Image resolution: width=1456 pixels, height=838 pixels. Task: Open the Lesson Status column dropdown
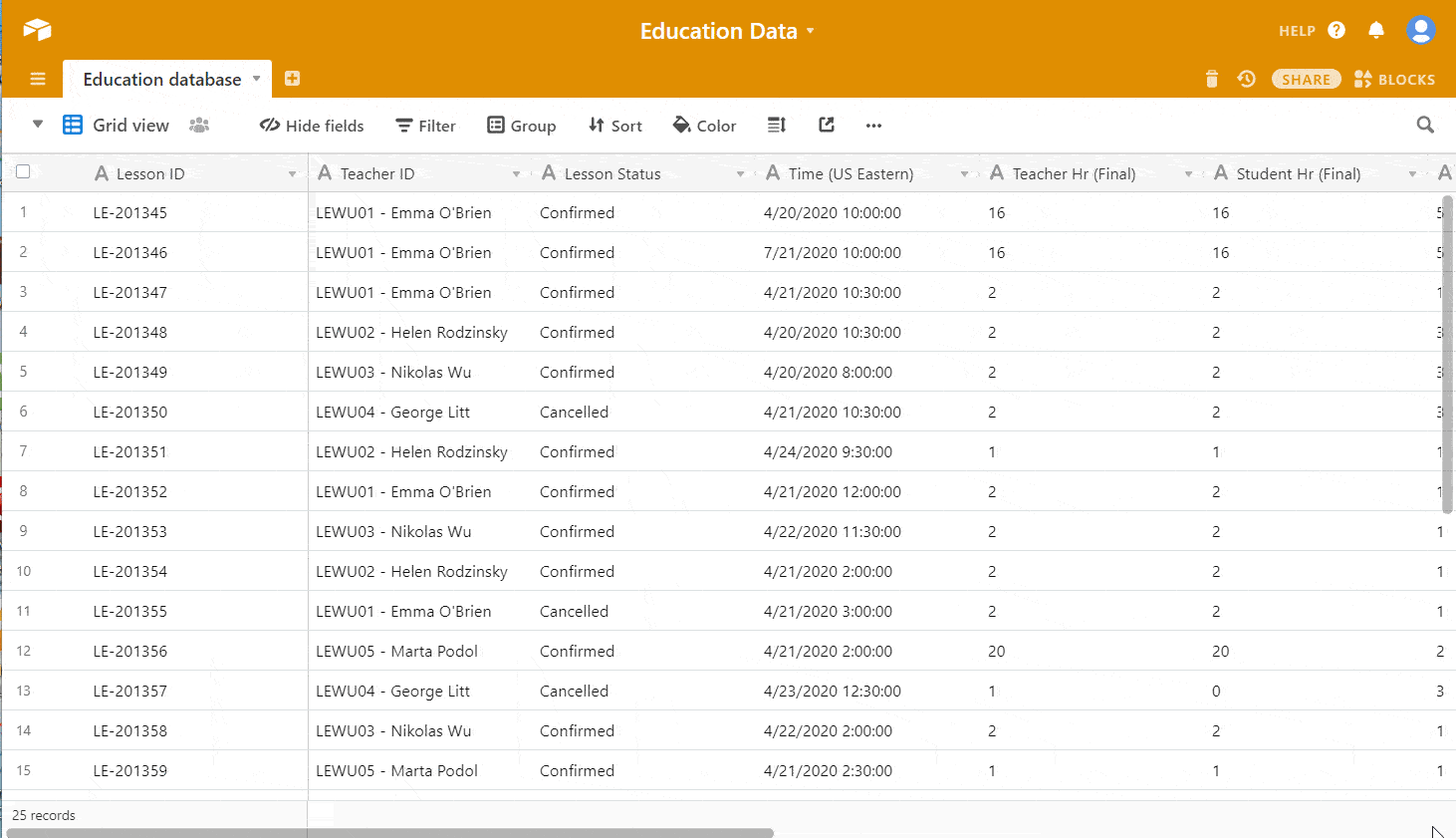[x=741, y=172]
